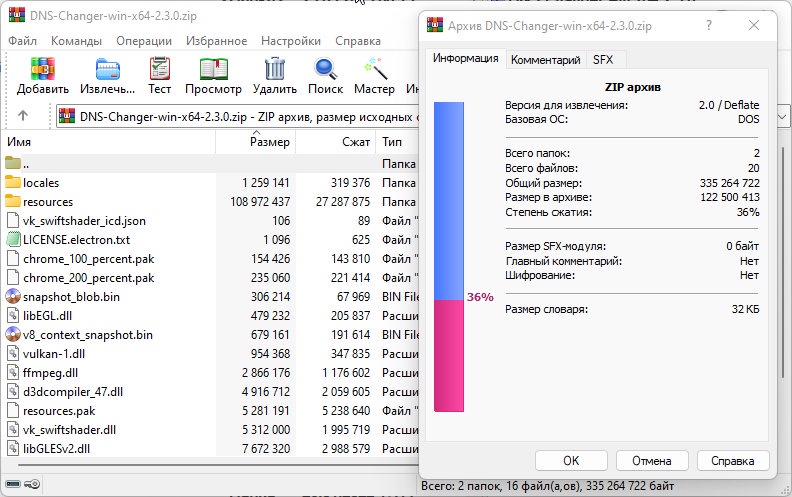Open the Избранное menu
Viewport: 792px width, 497px height.
216,41
